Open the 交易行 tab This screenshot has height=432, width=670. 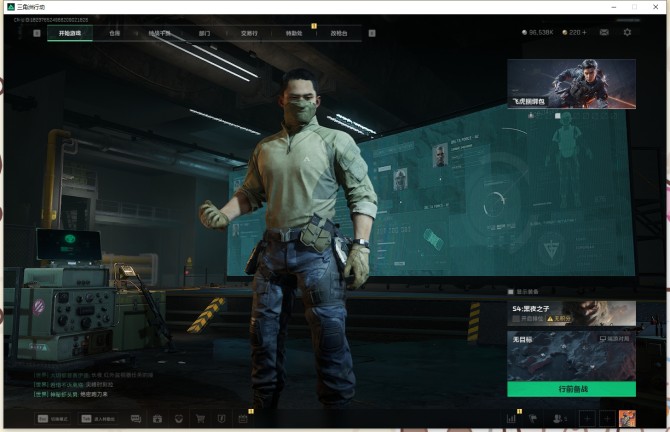(249, 33)
